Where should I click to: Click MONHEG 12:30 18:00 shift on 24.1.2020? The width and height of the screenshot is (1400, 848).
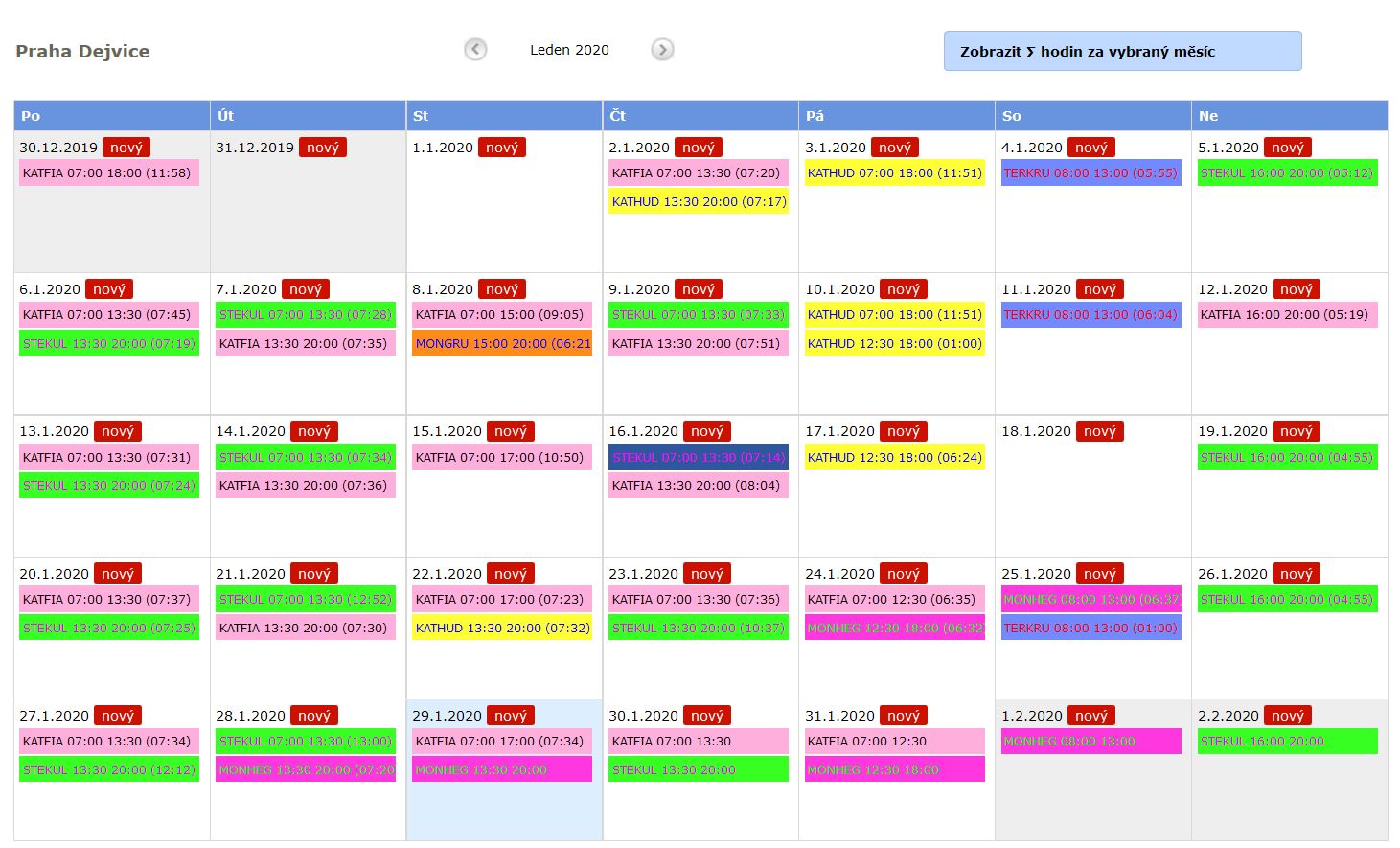pos(894,629)
